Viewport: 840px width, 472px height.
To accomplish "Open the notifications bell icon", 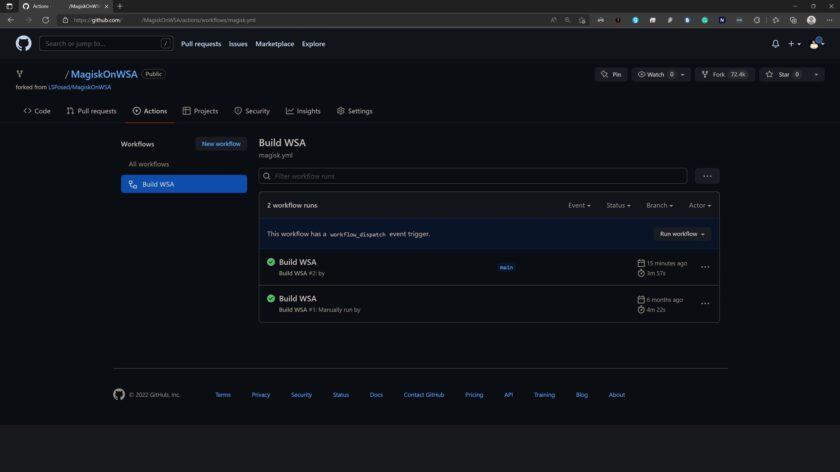I will coord(775,44).
